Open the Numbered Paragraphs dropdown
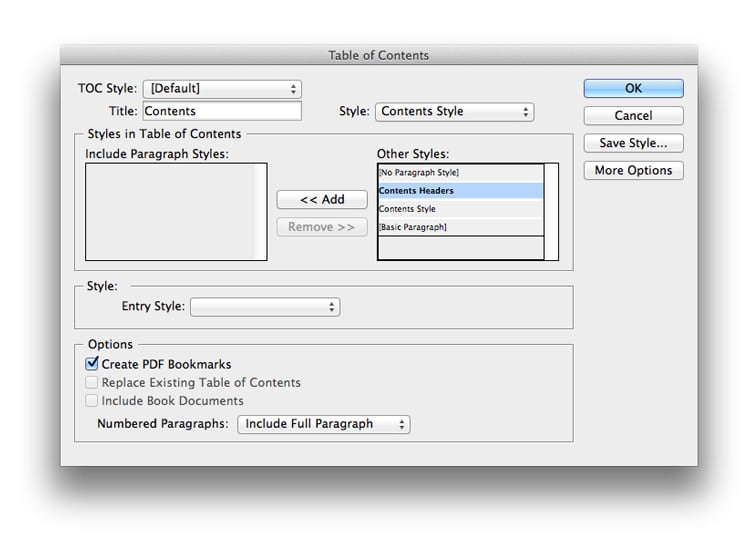Image resolution: width=750 pixels, height=533 pixels. point(324,424)
